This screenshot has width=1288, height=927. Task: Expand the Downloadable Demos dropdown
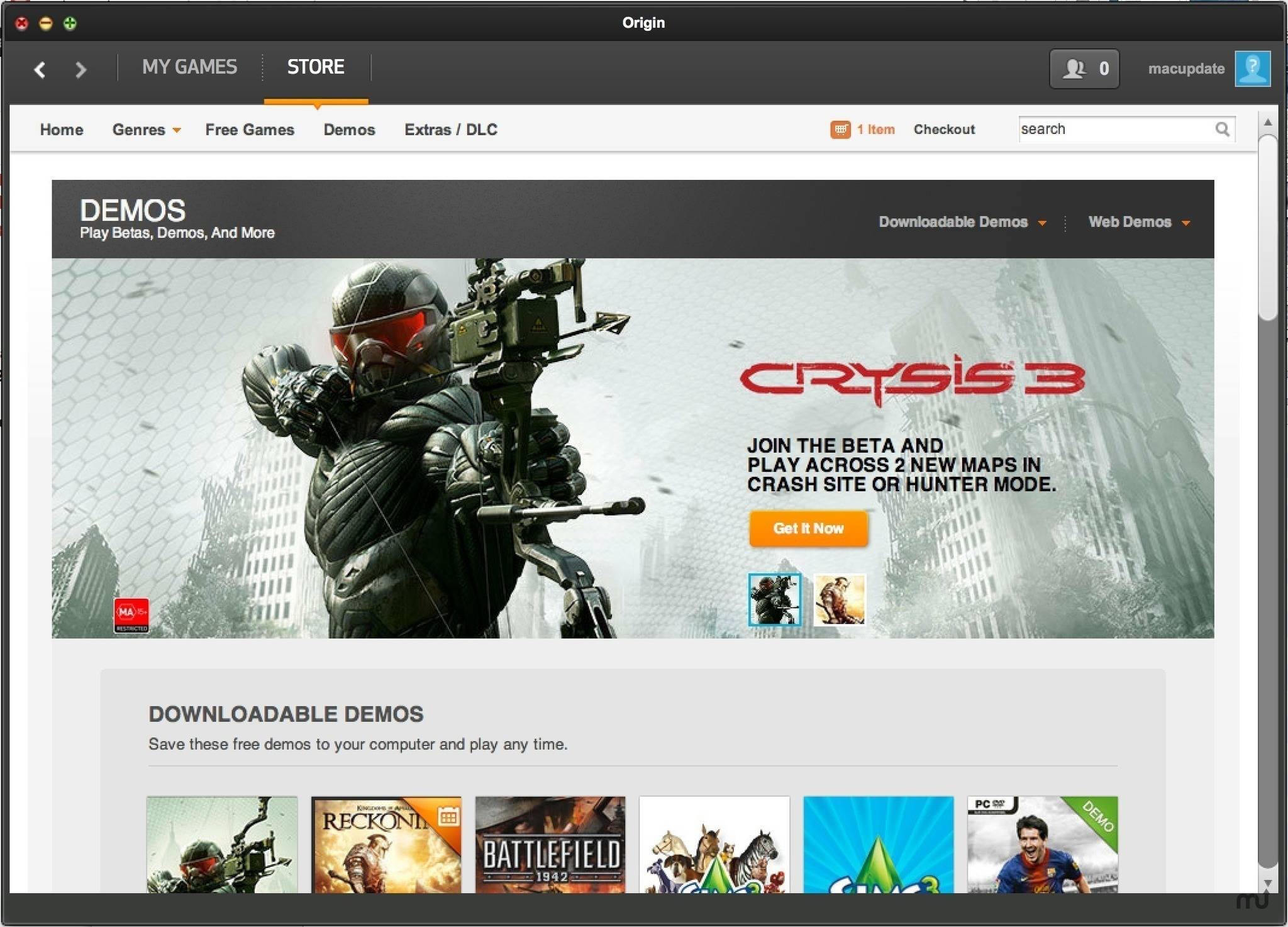(962, 222)
